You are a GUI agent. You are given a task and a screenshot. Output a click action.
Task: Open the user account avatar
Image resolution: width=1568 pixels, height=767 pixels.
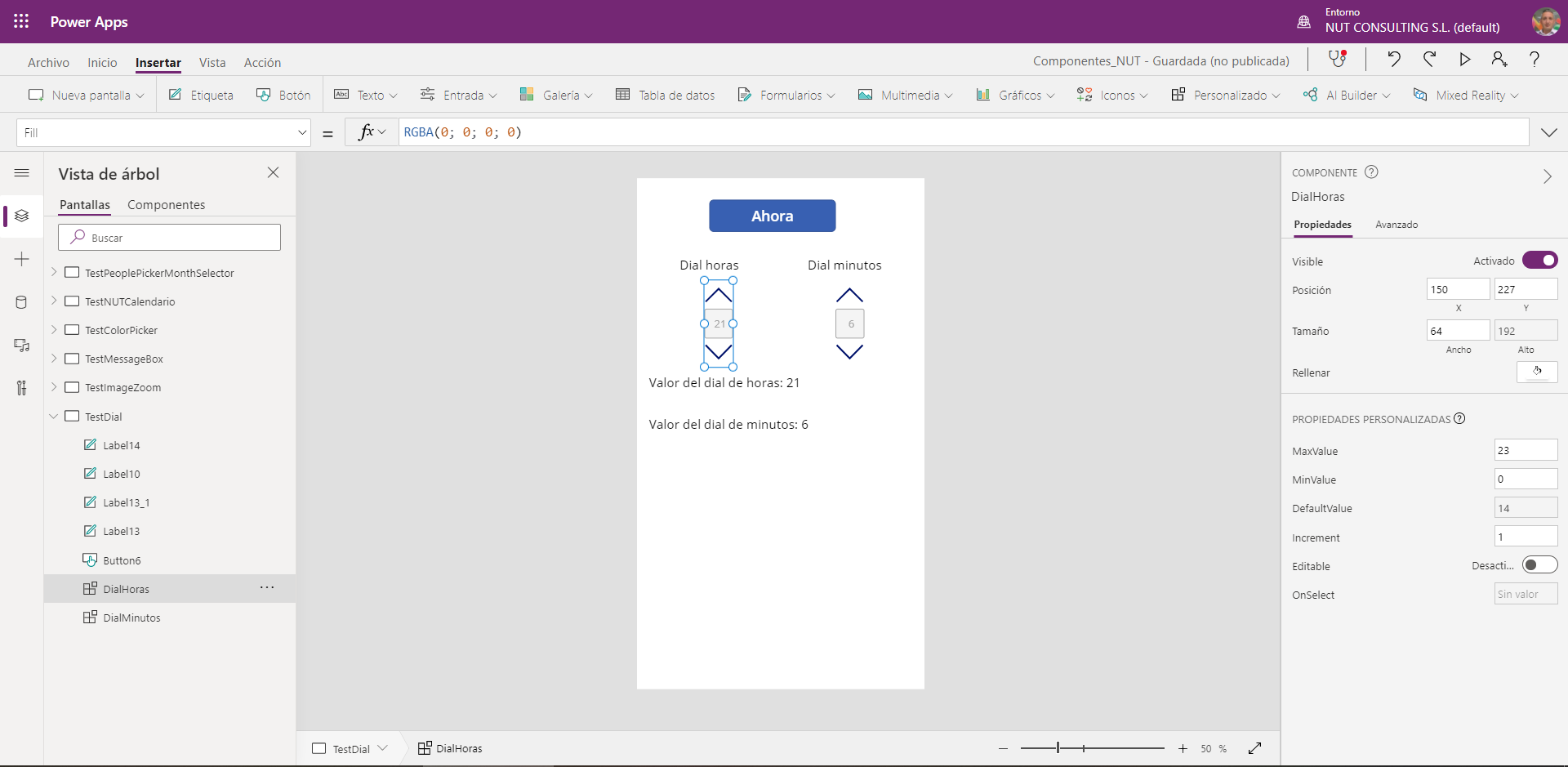(x=1546, y=21)
